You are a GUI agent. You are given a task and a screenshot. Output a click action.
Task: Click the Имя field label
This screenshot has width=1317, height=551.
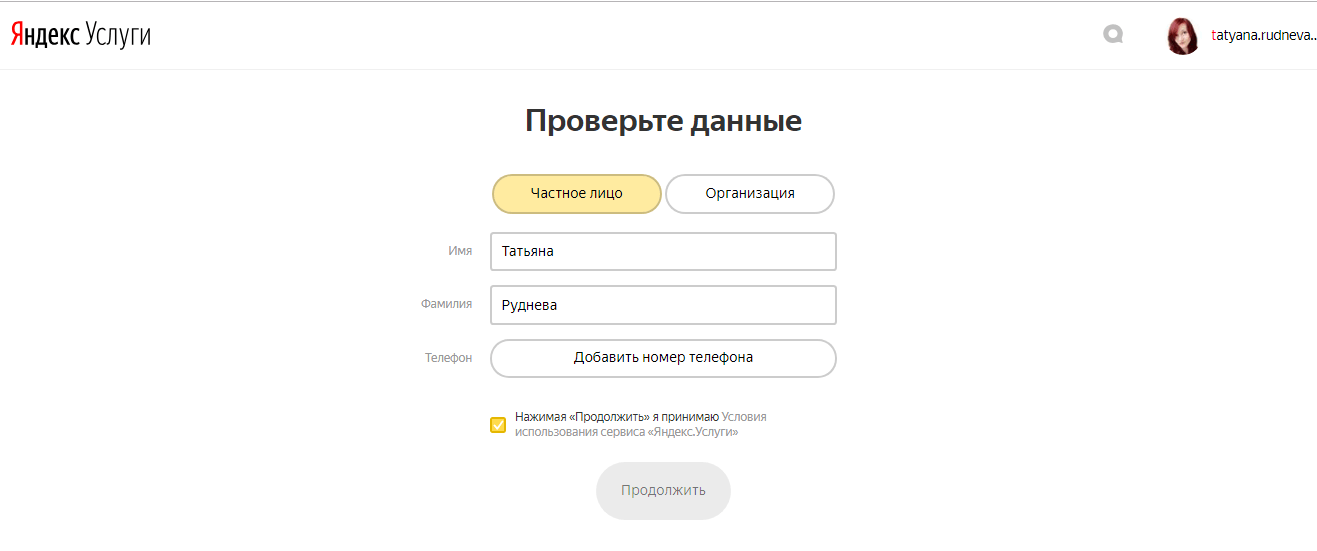[460, 252]
